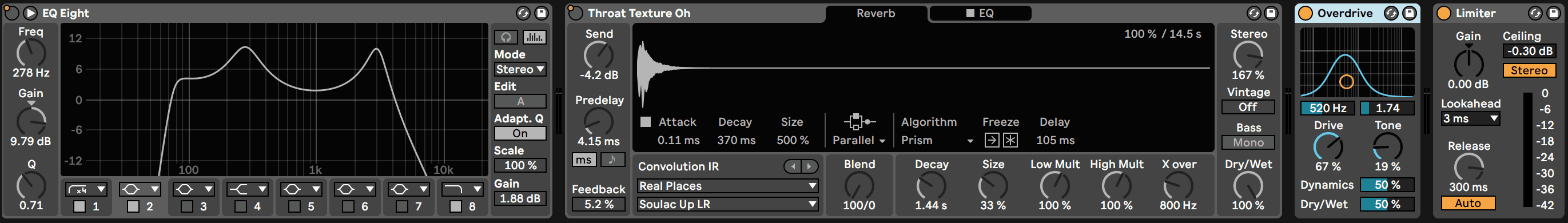This screenshot has height=223, width=1568.
Task: Enable EQ band 5
Action: coord(294,206)
